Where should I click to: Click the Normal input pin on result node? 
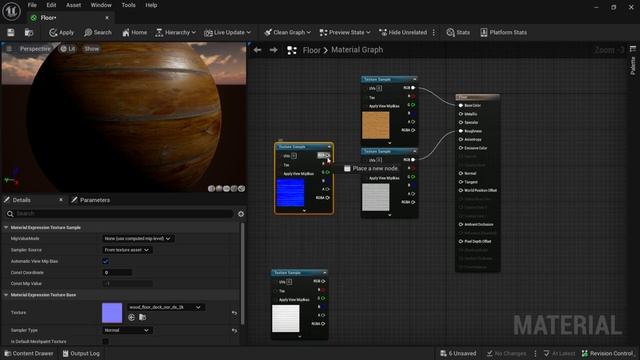461,173
